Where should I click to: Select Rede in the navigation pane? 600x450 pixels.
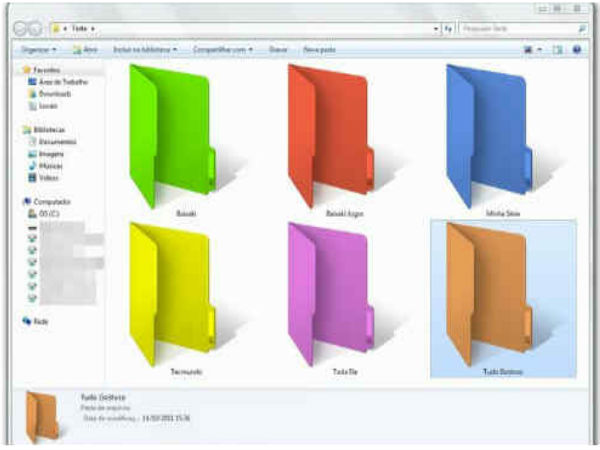tap(40, 321)
